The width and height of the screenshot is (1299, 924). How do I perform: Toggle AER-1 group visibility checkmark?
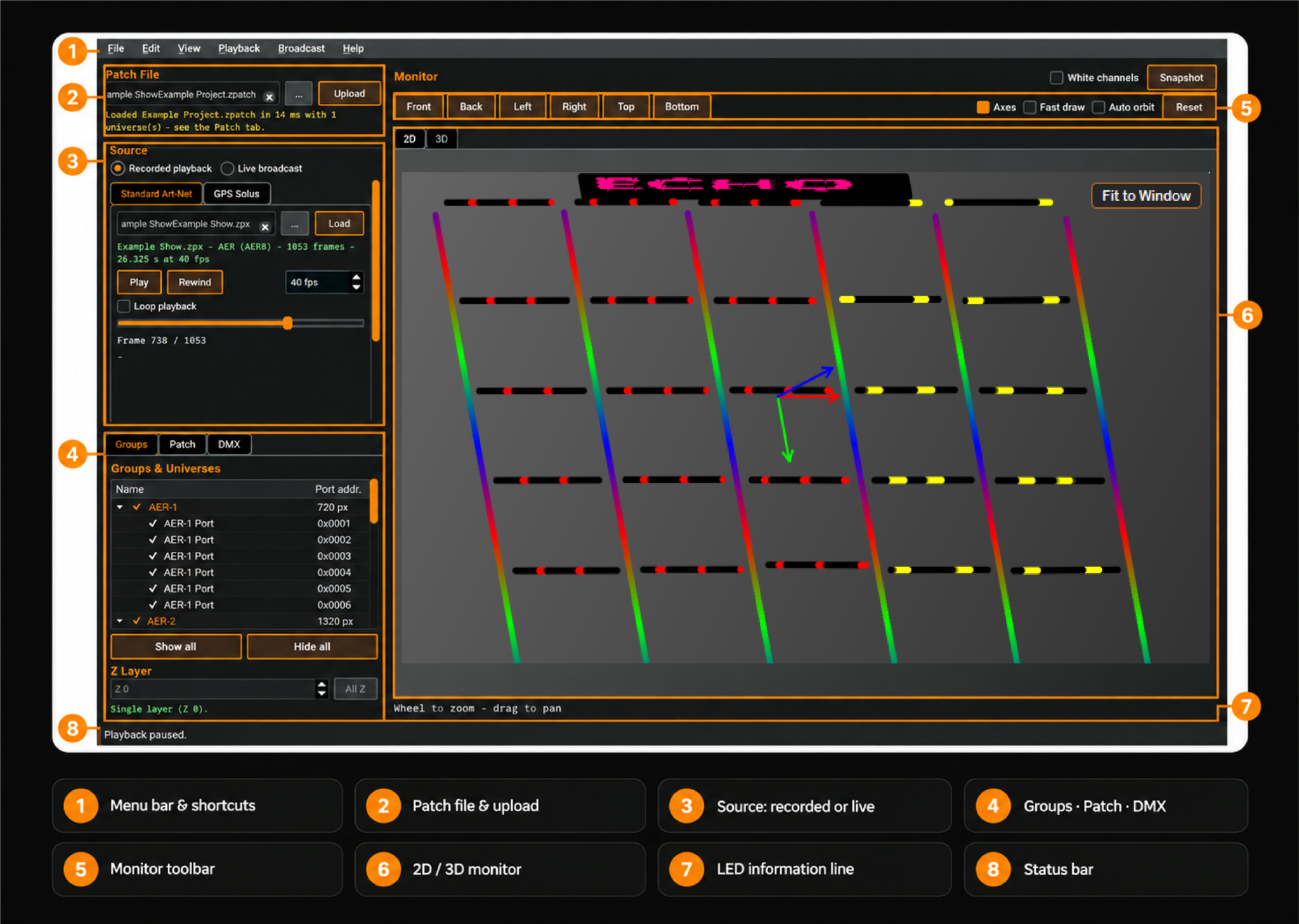[x=137, y=507]
